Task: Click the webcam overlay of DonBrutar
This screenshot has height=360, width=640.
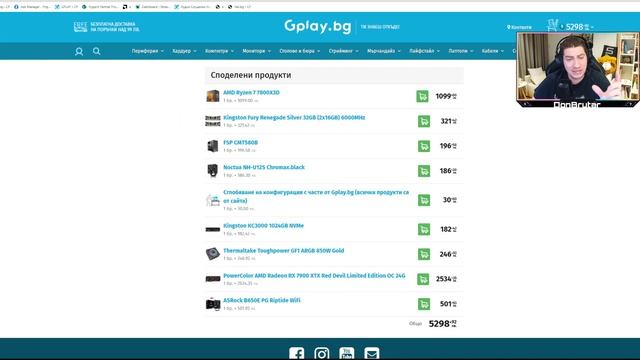Action: pyautogui.click(x=578, y=70)
